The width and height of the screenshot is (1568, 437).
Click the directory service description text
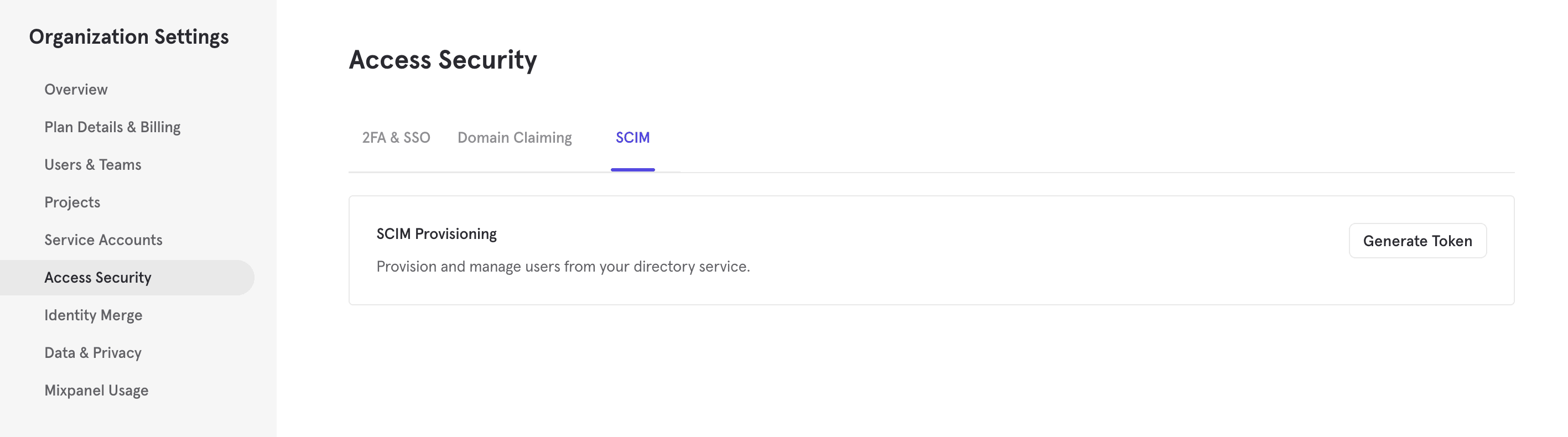click(x=563, y=267)
